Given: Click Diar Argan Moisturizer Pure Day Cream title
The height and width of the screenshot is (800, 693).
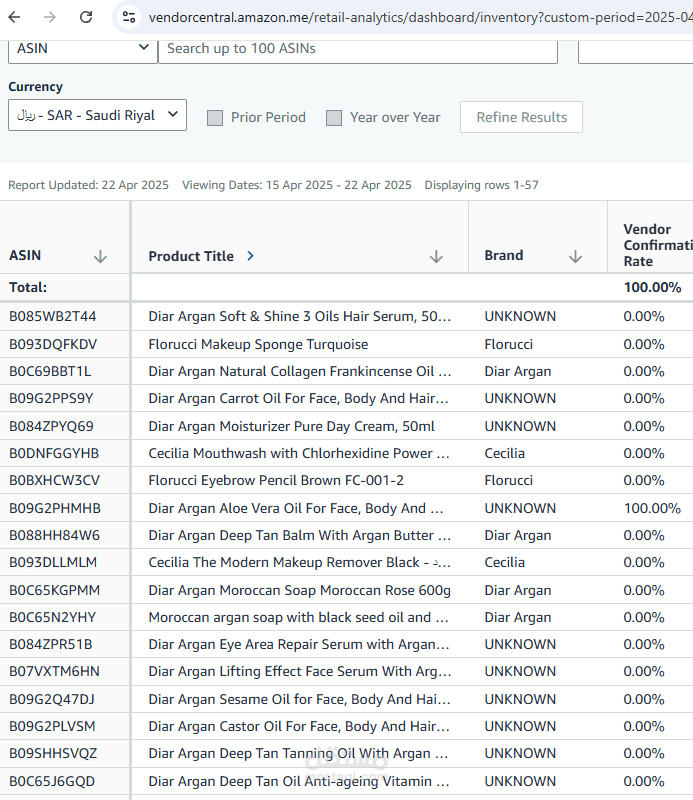Looking at the screenshot, I should 291,427.
